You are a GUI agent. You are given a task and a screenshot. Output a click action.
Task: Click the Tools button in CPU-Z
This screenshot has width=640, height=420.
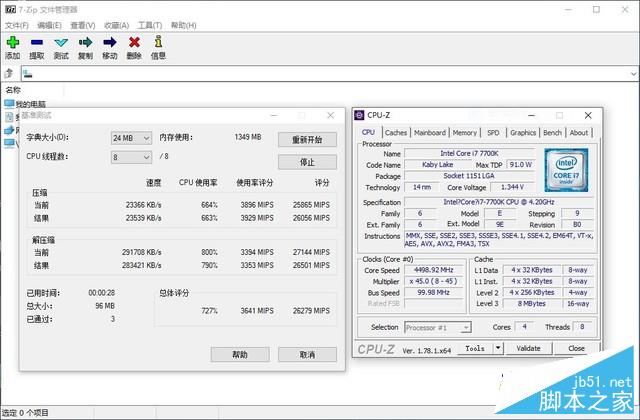point(475,349)
